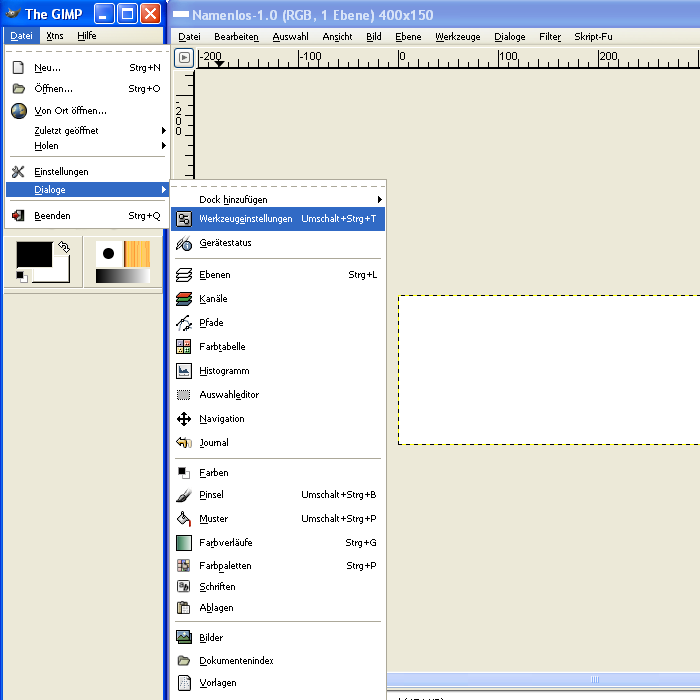Open the Ansicht menu
700x700 pixels.
pyautogui.click(x=337, y=37)
